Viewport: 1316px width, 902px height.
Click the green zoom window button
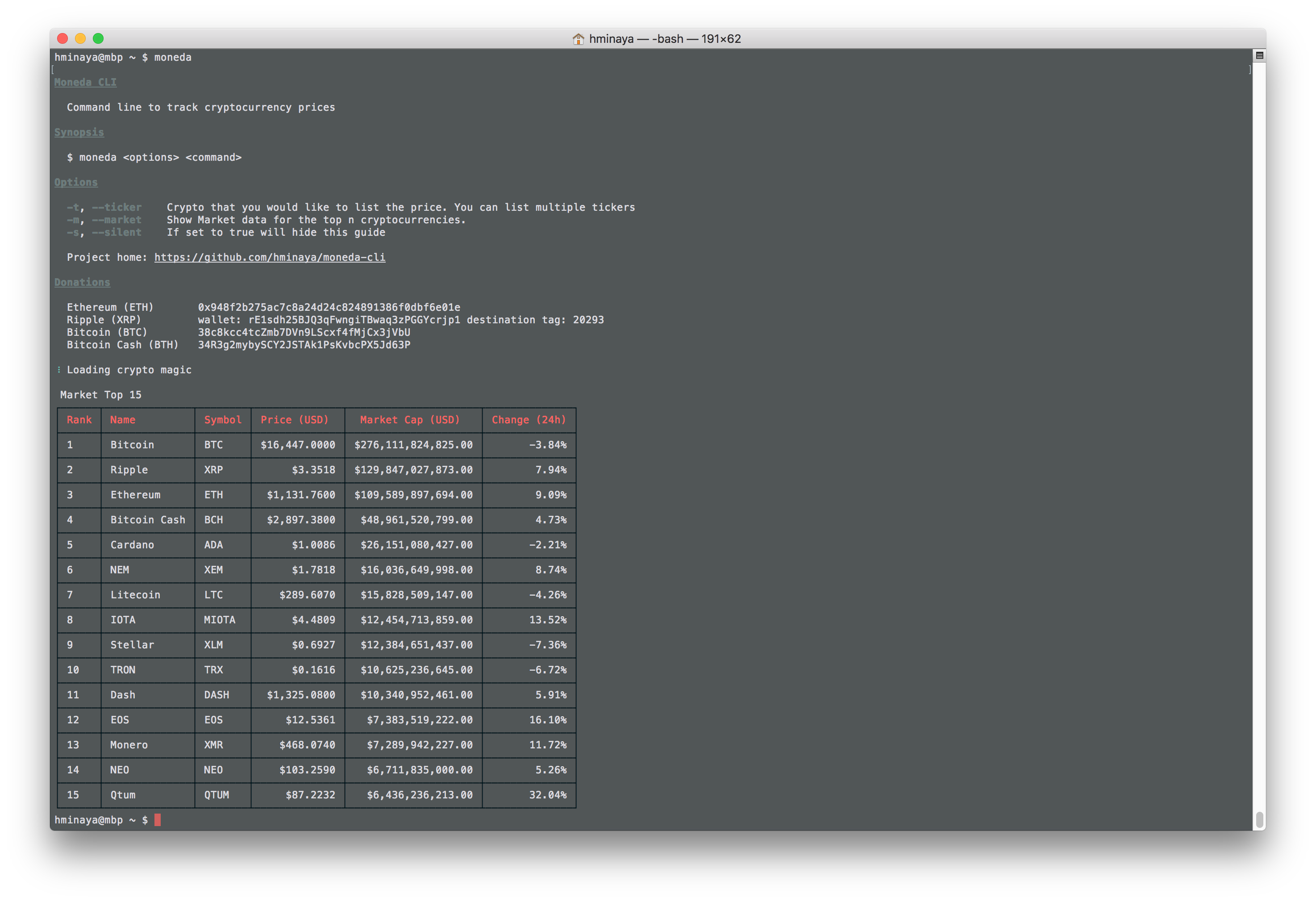pyautogui.click(x=98, y=38)
